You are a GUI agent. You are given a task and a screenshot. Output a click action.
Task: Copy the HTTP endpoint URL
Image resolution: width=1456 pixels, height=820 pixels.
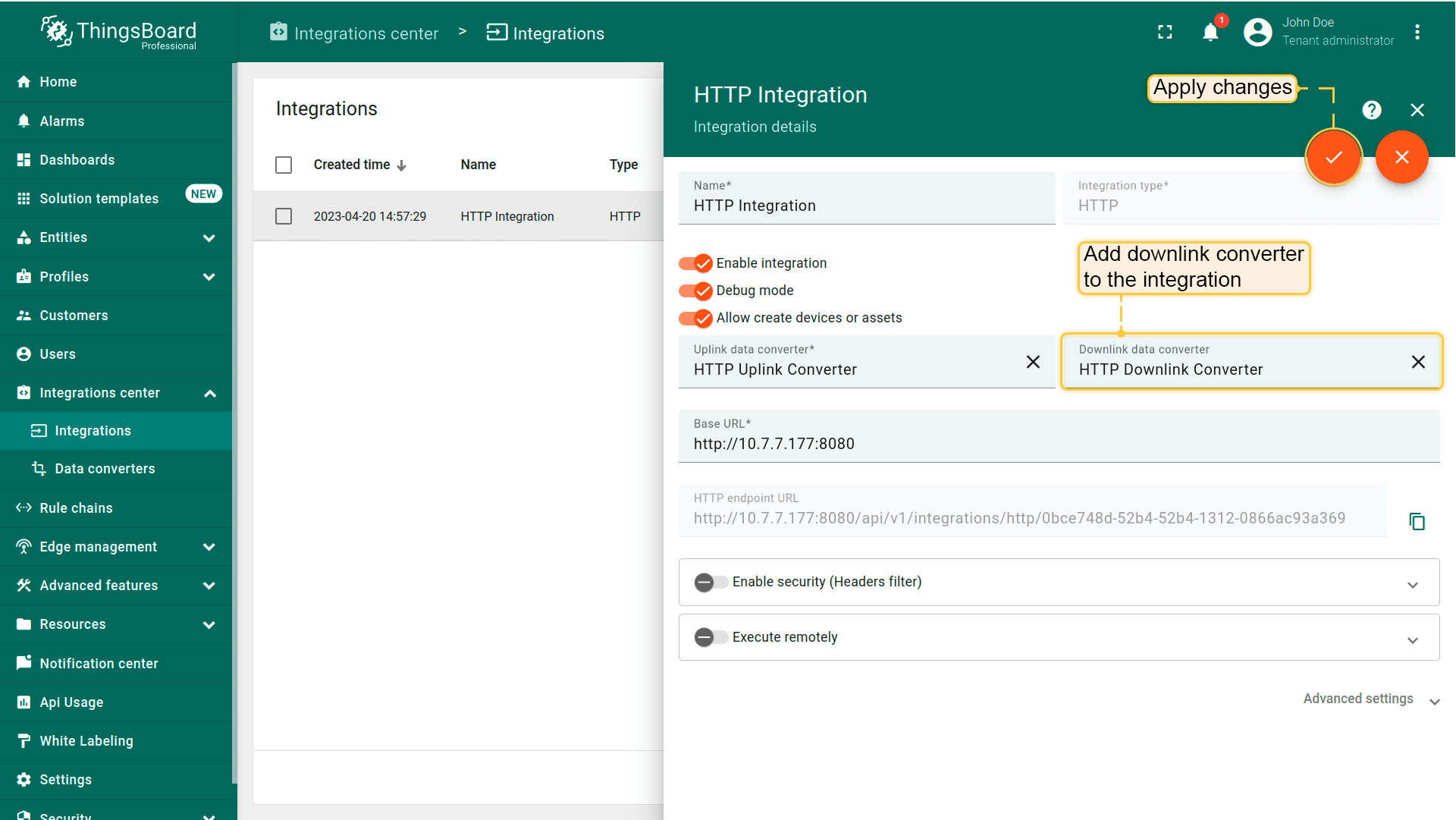(x=1417, y=521)
